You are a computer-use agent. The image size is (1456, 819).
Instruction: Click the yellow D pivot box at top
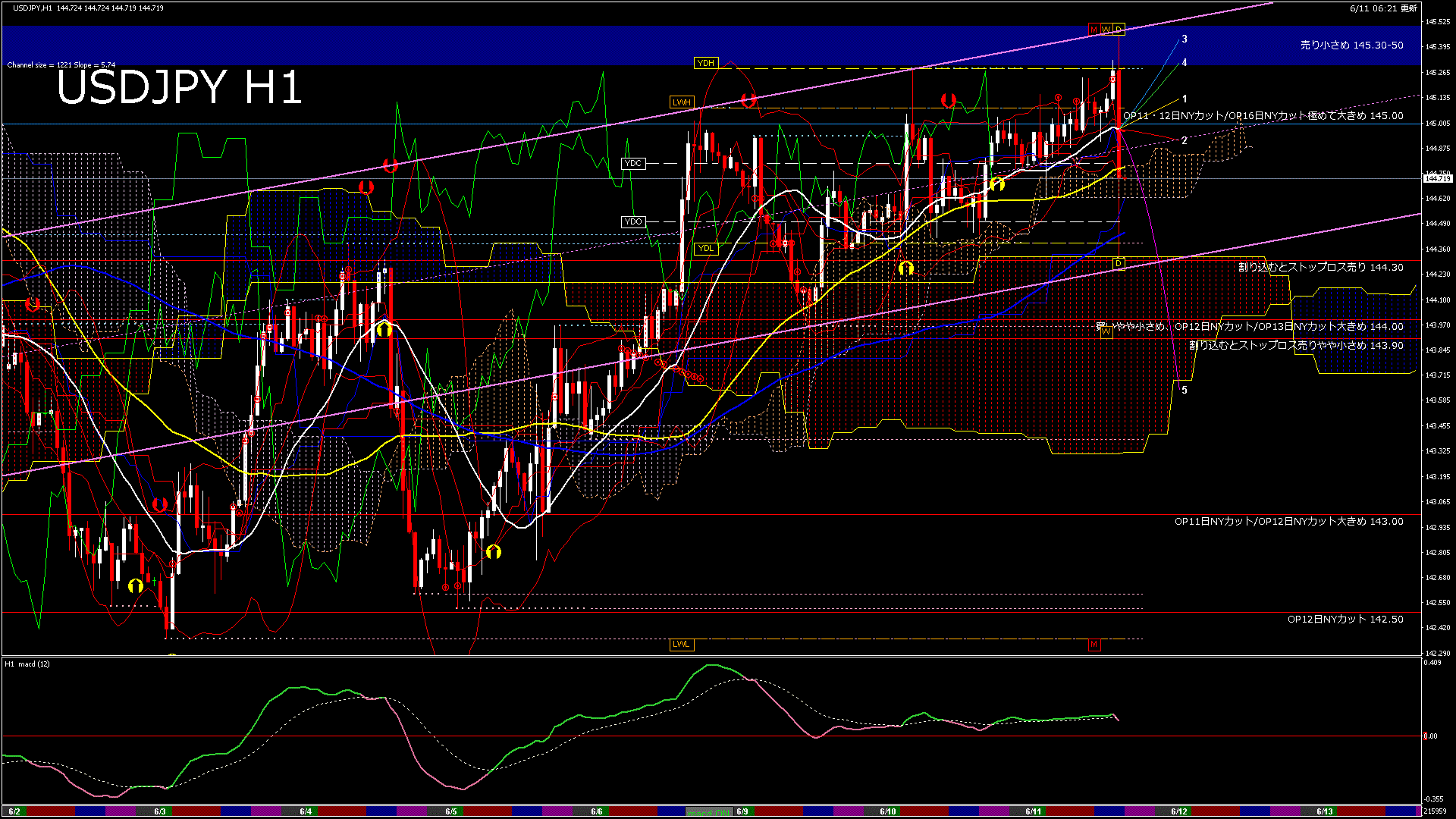click(x=1119, y=30)
